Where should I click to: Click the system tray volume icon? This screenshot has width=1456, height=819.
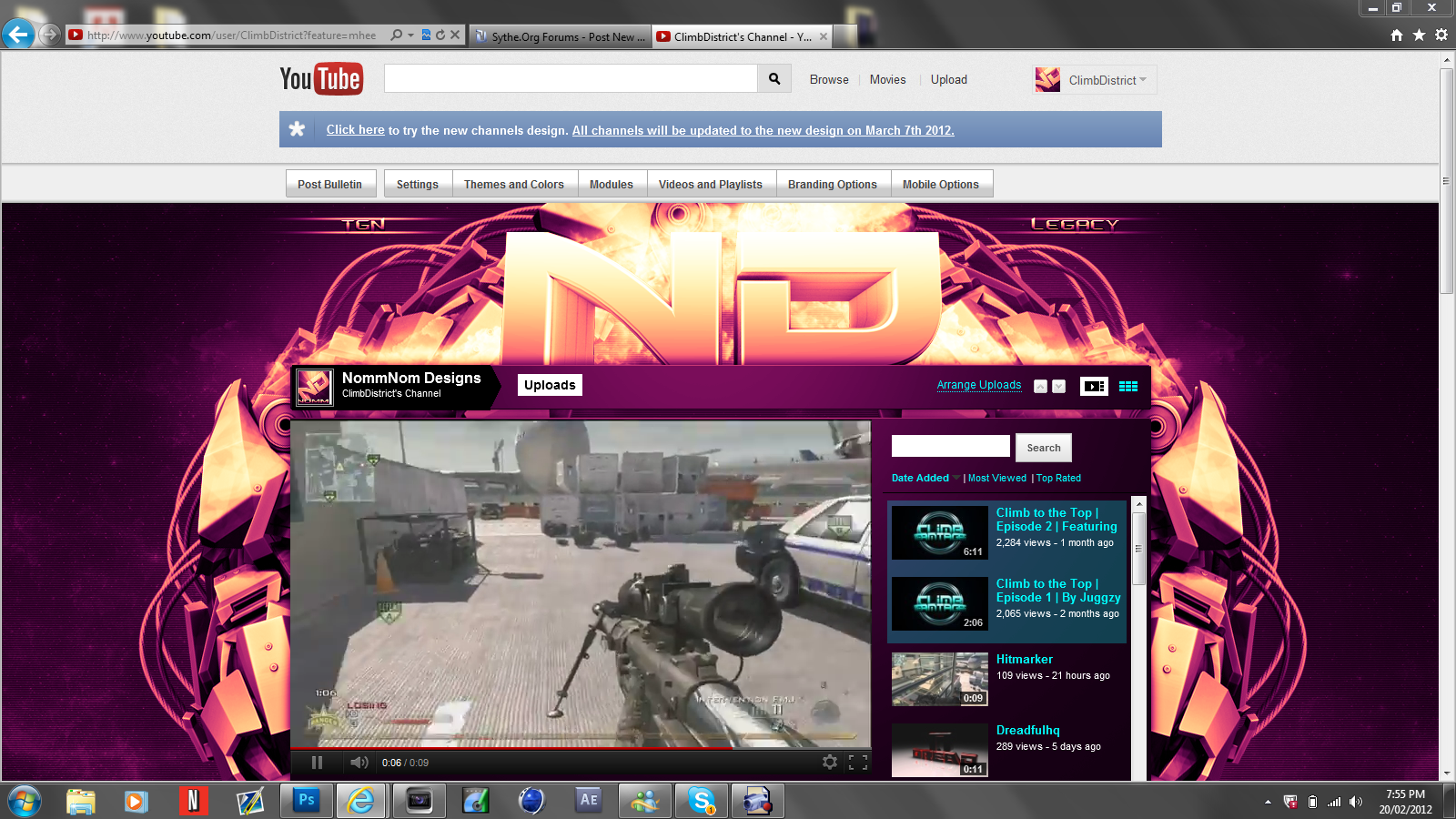(x=1356, y=802)
